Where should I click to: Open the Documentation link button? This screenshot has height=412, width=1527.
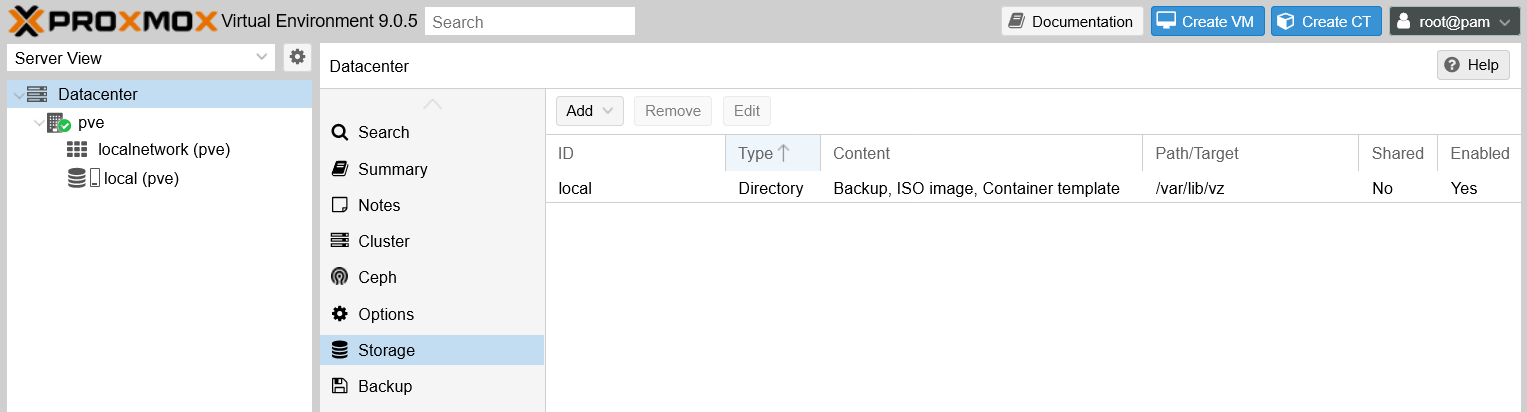[1072, 21]
